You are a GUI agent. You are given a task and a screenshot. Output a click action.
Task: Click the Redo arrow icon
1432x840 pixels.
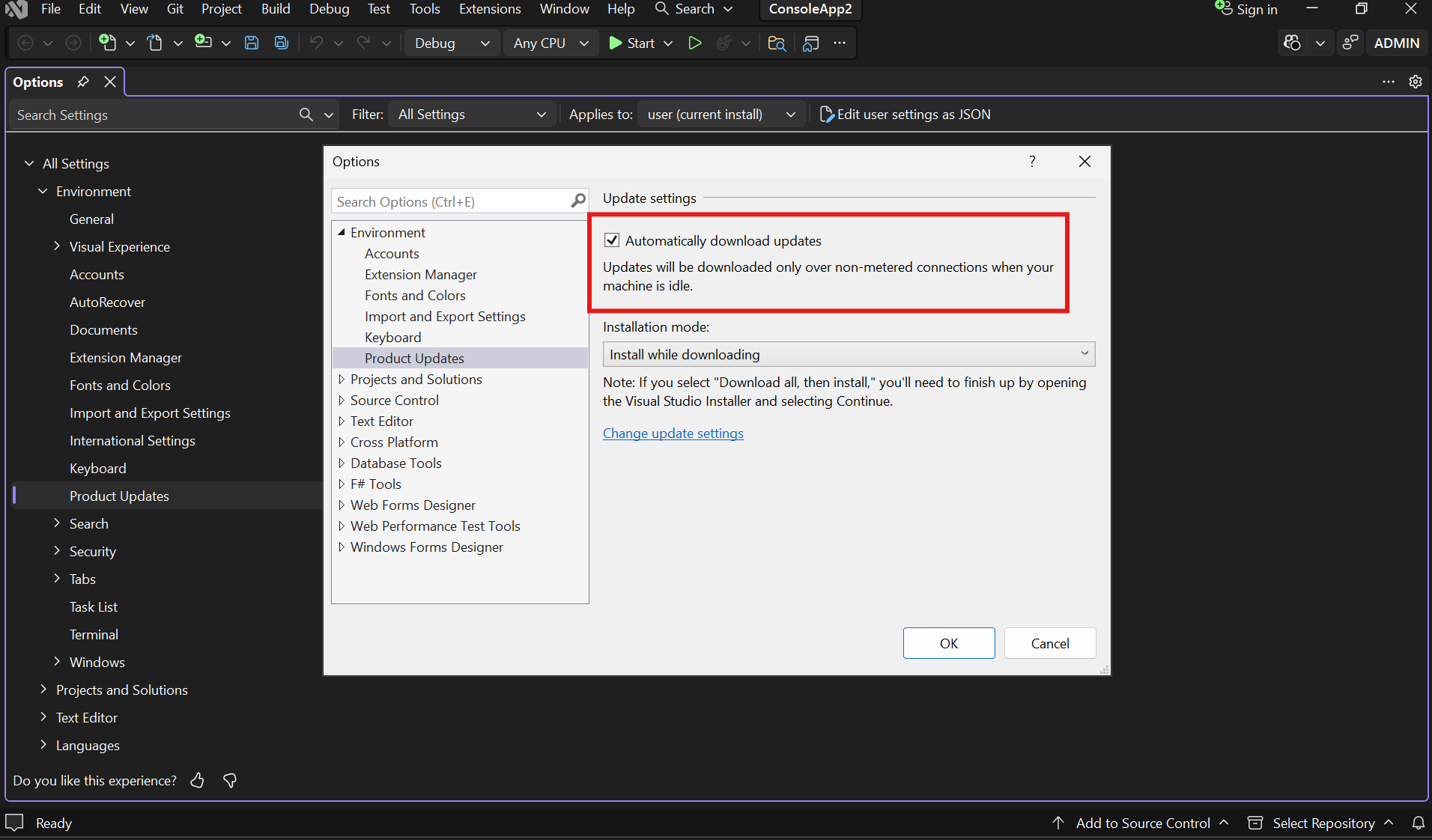pyautogui.click(x=364, y=43)
